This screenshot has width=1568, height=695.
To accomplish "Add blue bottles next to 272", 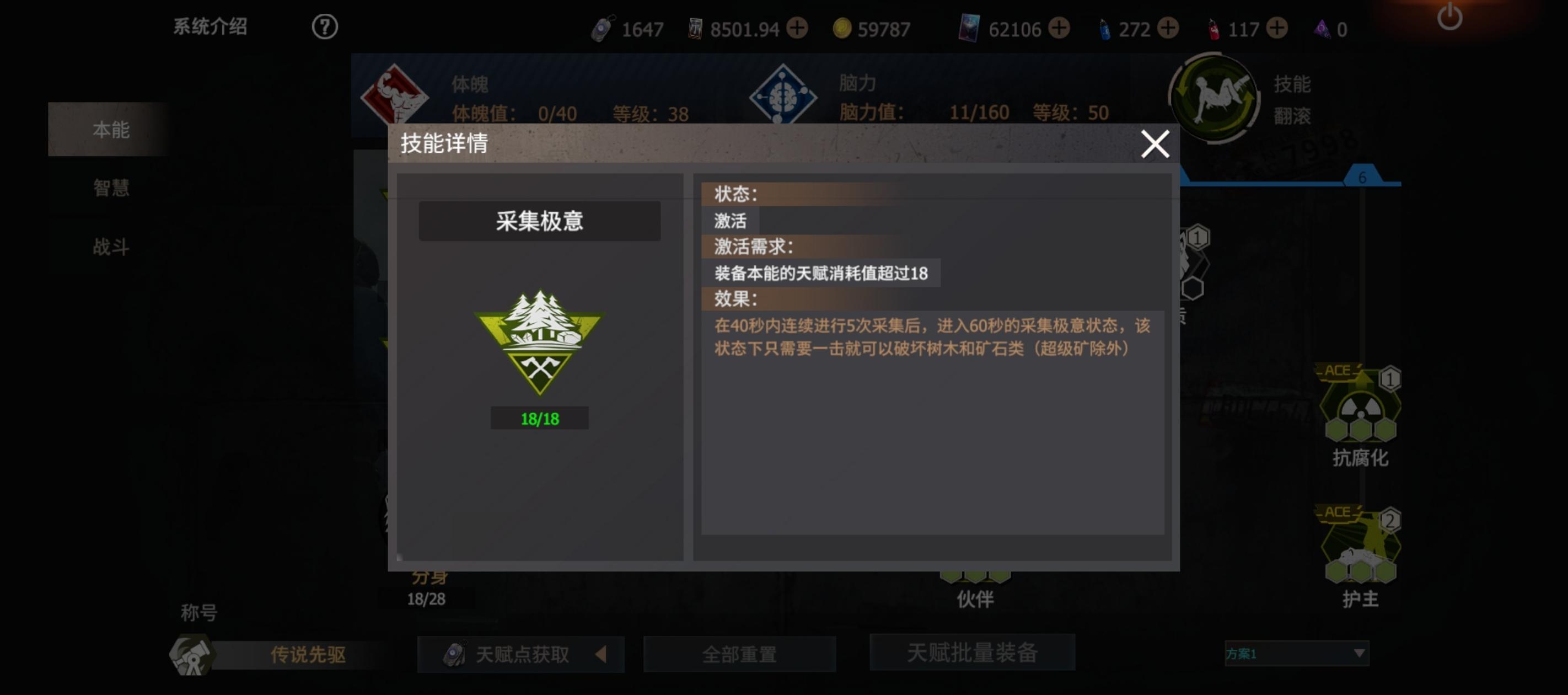I will (x=1168, y=28).
